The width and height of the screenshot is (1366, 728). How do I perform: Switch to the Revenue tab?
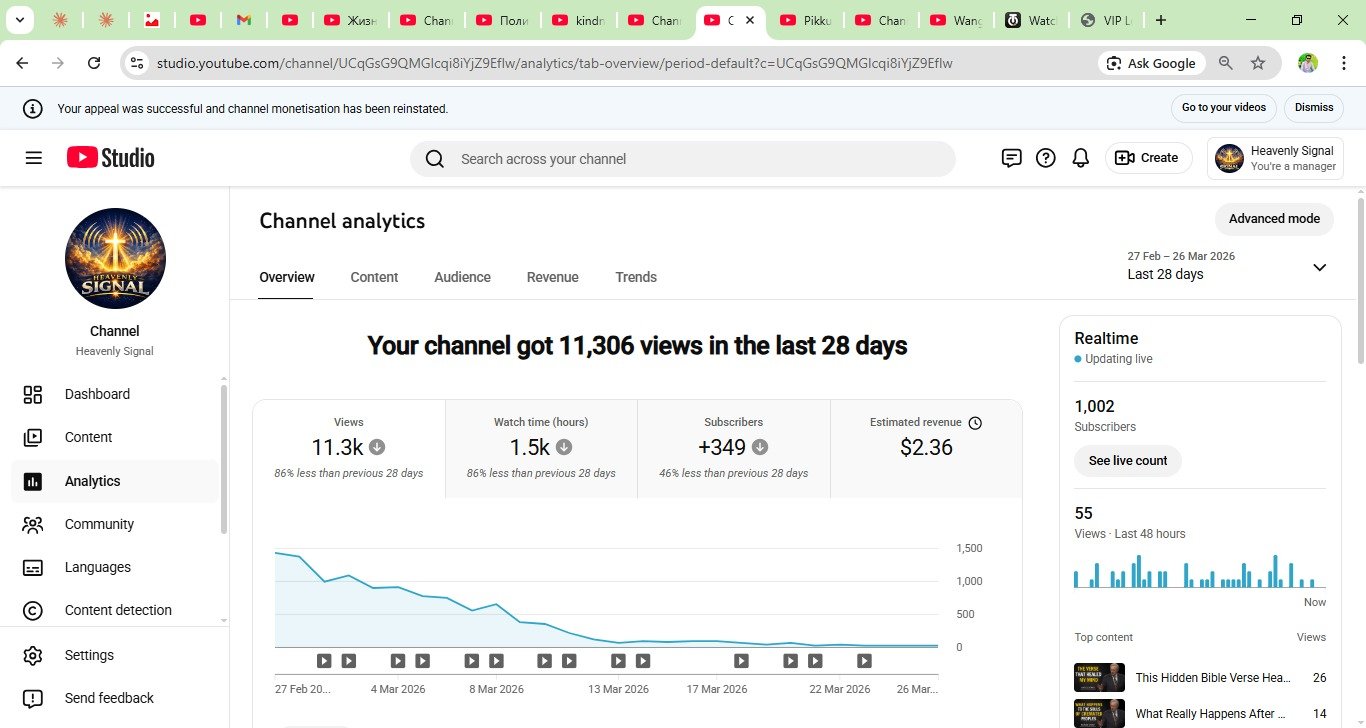552,277
